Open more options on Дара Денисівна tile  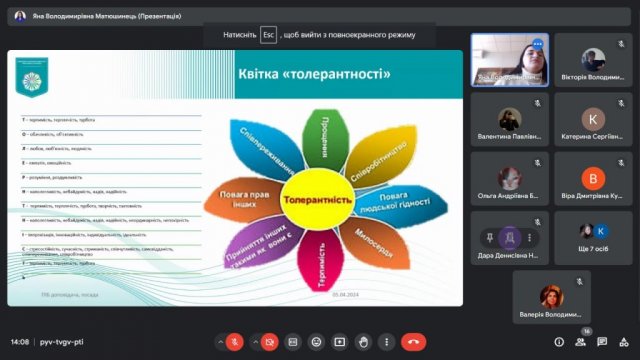coord(529,238)
